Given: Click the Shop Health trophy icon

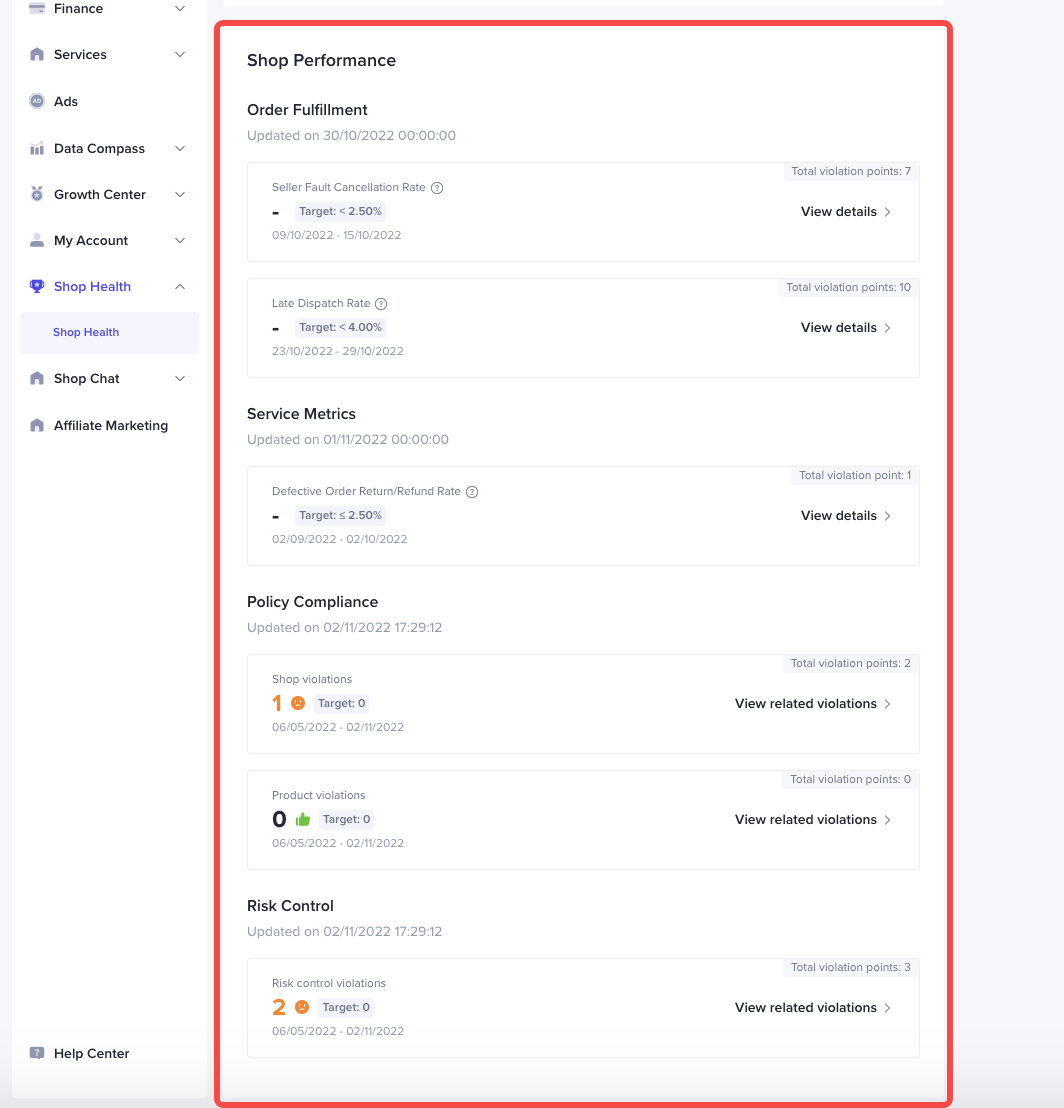Looking at the screenshot, I should pos(37,286).
